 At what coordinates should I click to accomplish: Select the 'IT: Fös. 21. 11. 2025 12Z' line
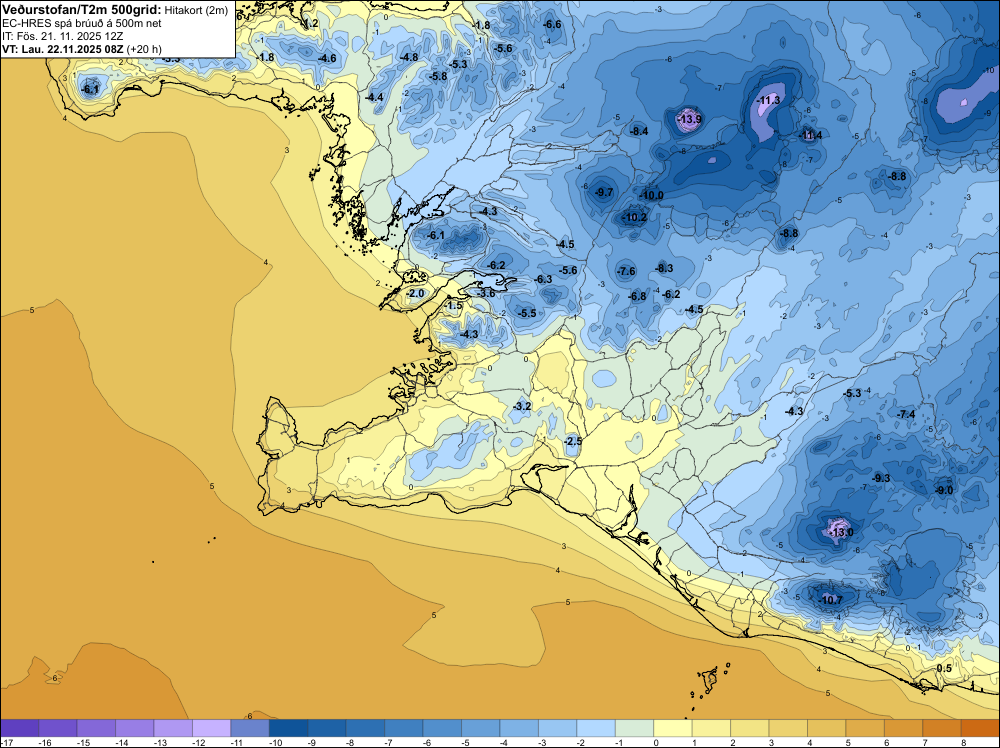[x=61, y=36]
